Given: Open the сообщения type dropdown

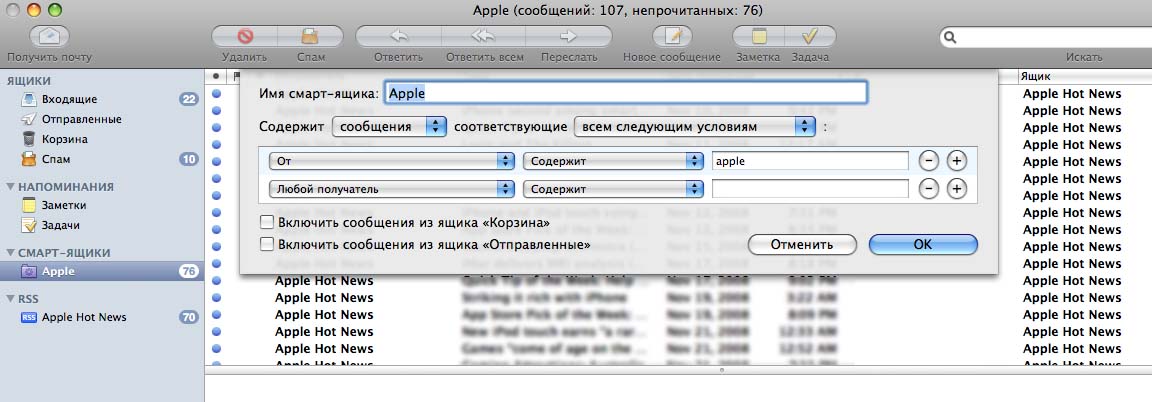Looking at the screenshot, I should tap(389, 126).
